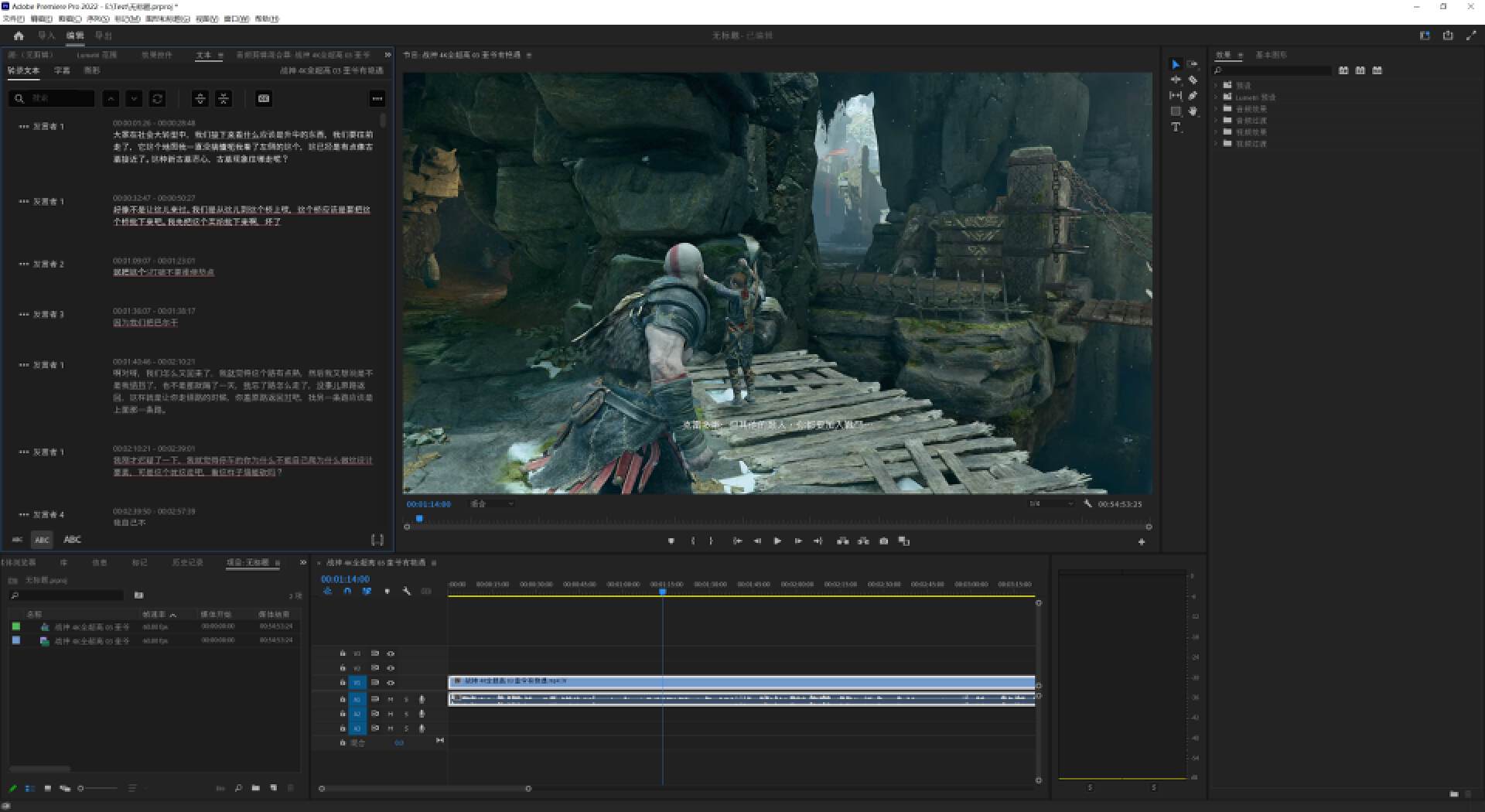Choose the Hand tool in the toolbox

[1193, 111]
